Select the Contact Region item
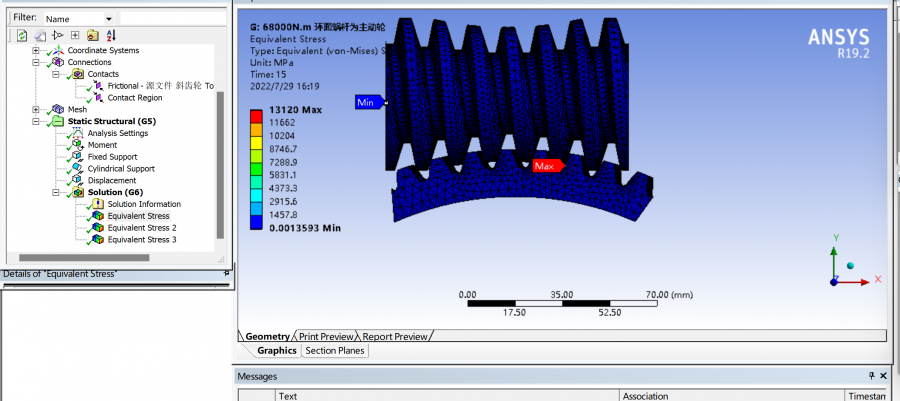The height and width of the screenshot is (401, 900). pos(135,98)
